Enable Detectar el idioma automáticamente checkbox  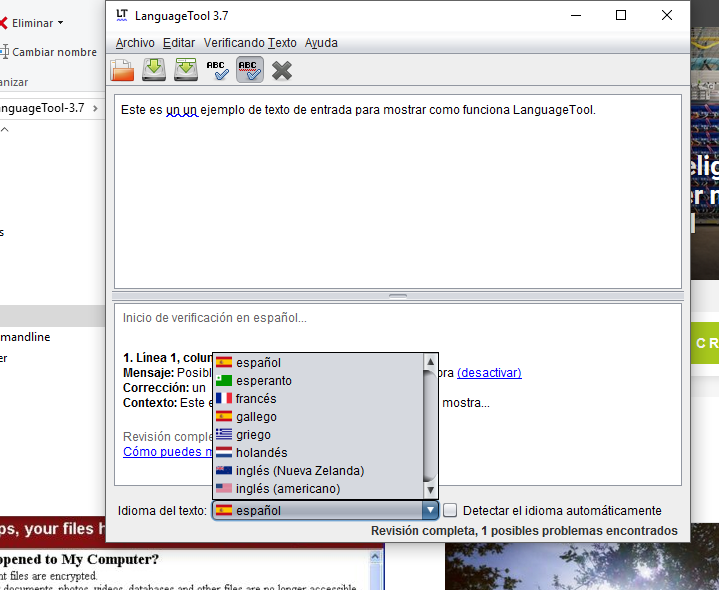click(450, 510)
